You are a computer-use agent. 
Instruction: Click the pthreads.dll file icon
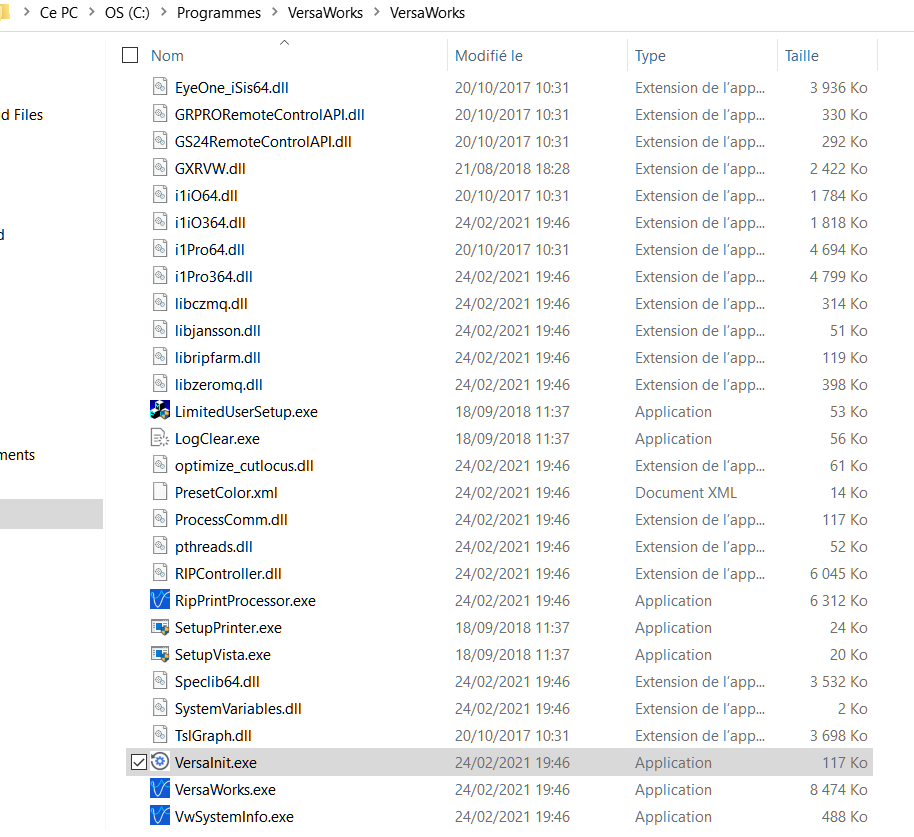coord(160,546)
